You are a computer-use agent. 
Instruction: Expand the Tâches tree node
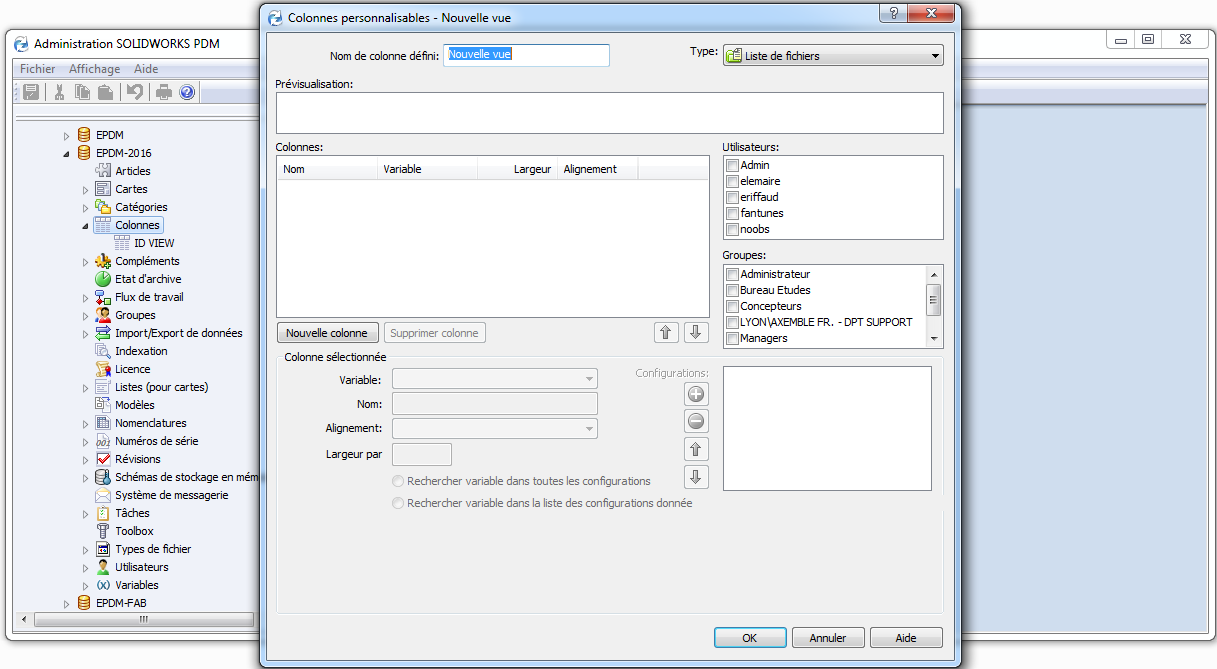[85, 513]
